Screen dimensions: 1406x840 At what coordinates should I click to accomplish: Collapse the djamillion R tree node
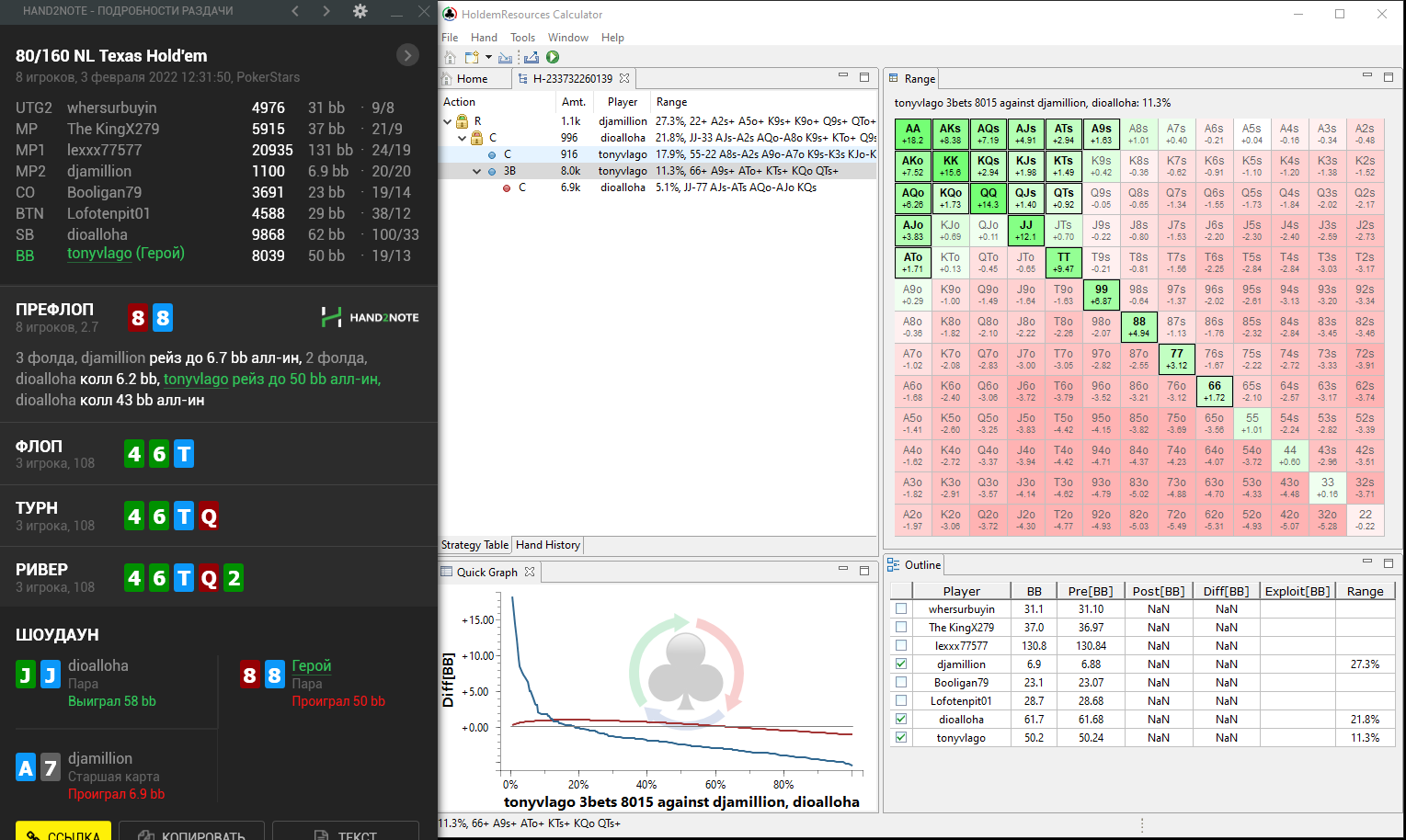tap(448, 121)
